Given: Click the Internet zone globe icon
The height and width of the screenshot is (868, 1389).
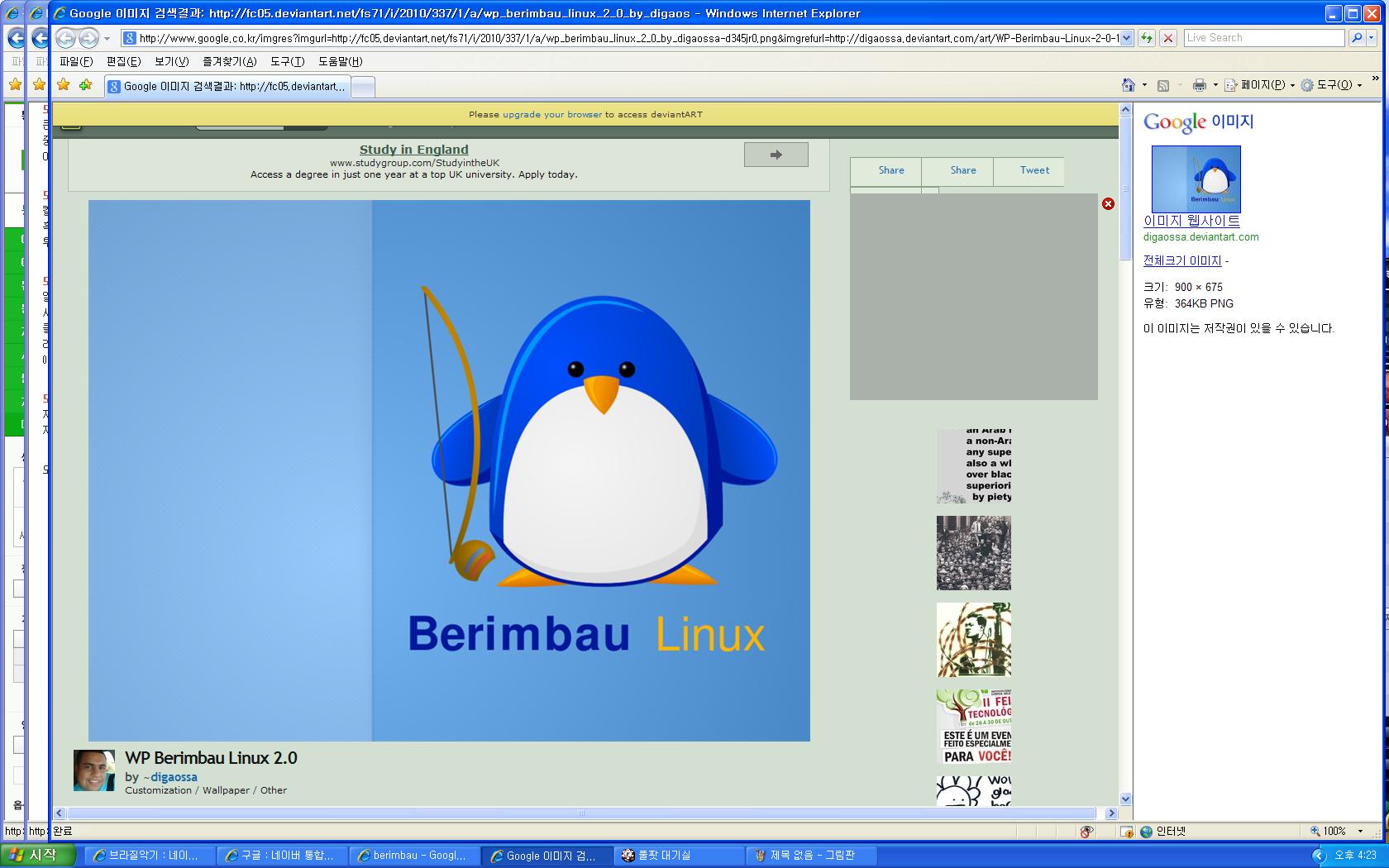Looking at the screenshot, I should tap(1146, 832).
